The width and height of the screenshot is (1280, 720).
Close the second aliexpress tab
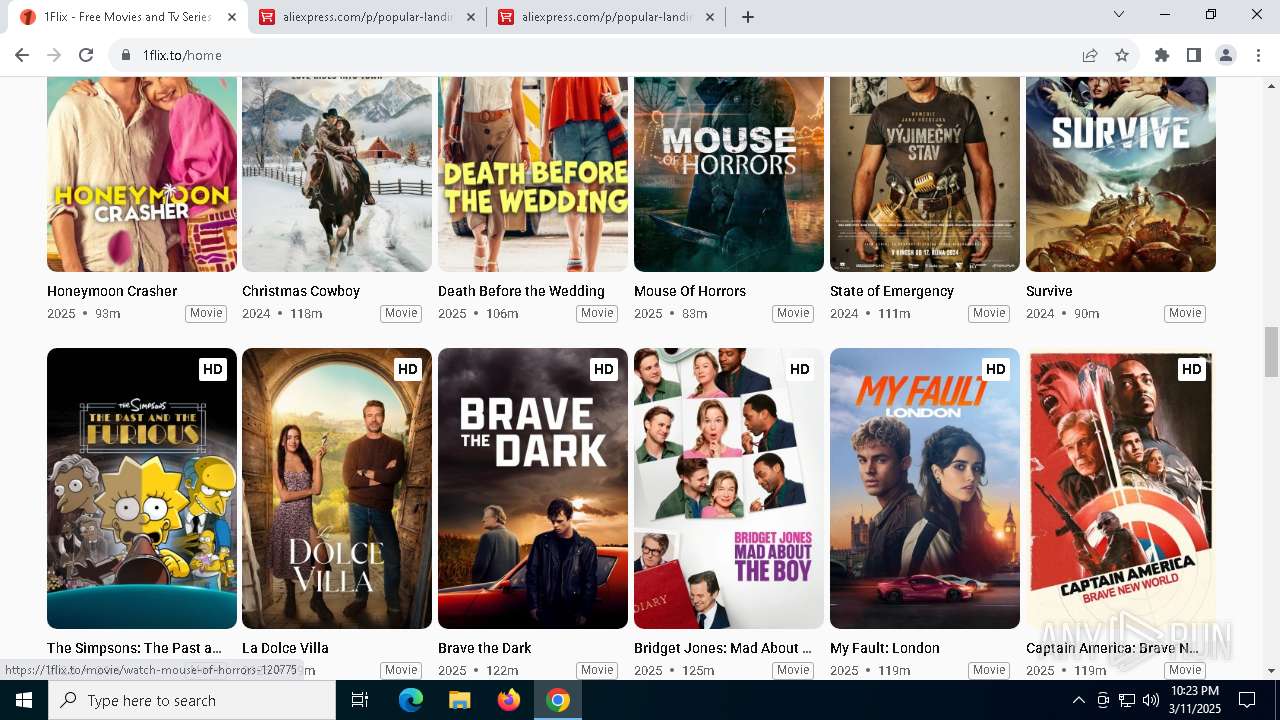(x=710, y=17)
